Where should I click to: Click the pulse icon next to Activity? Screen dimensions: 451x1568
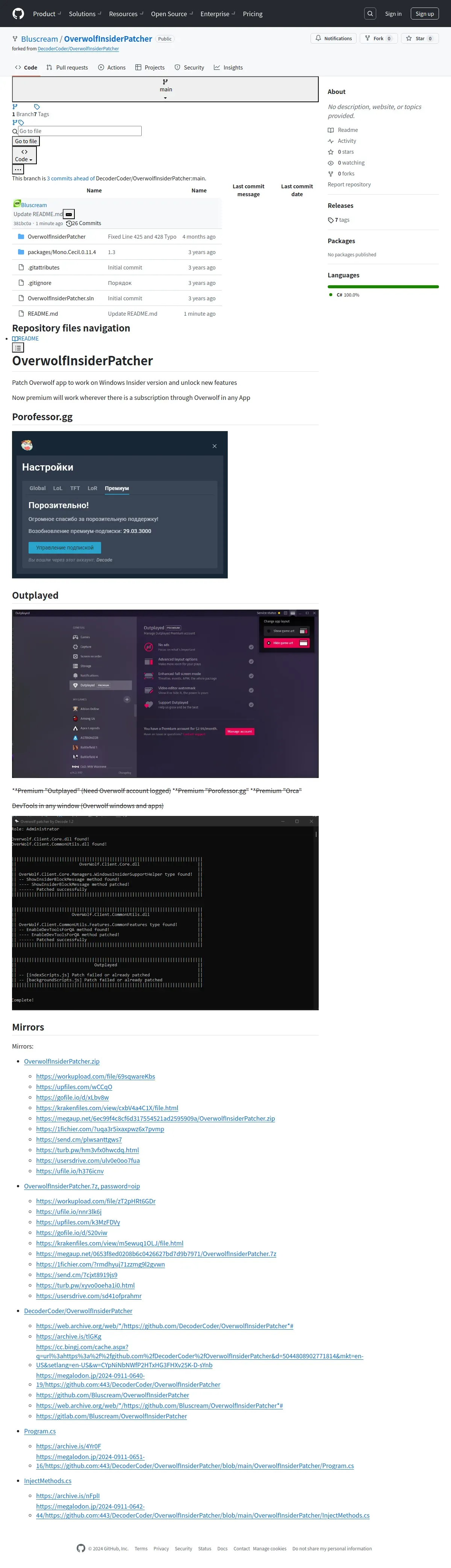(330, 141)
